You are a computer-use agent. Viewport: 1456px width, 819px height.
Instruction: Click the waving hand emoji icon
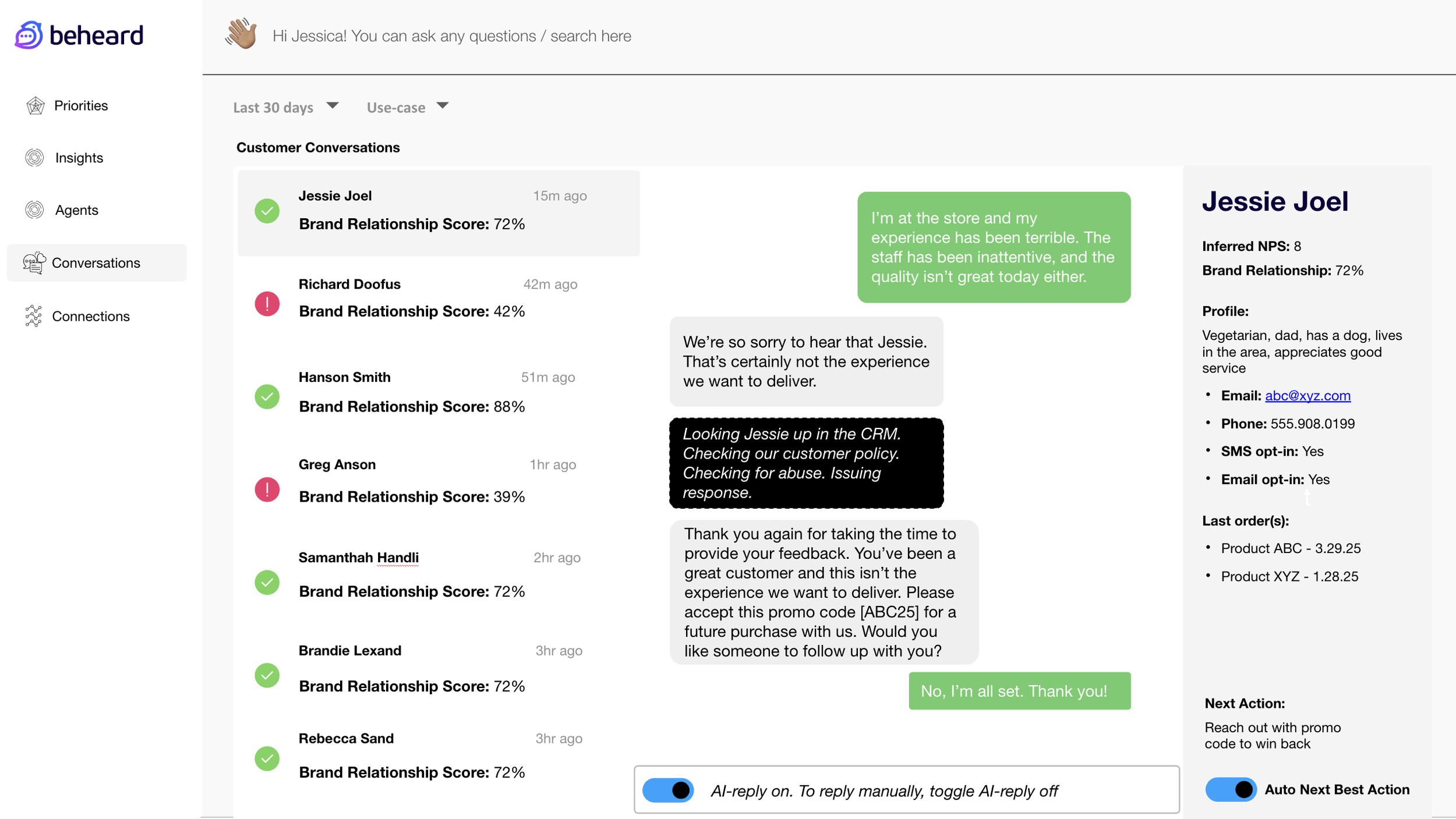point(241,34)
